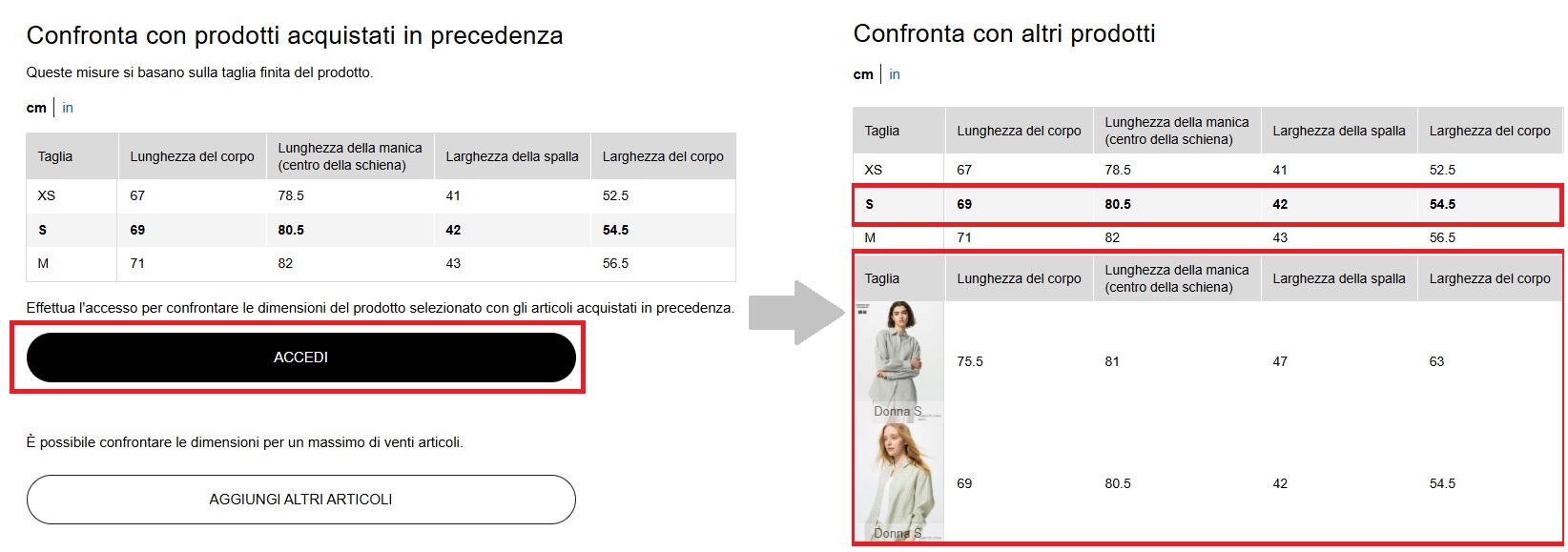Select cm units in the left panel
Screen dimensions: 1568x552
point(36,108)
